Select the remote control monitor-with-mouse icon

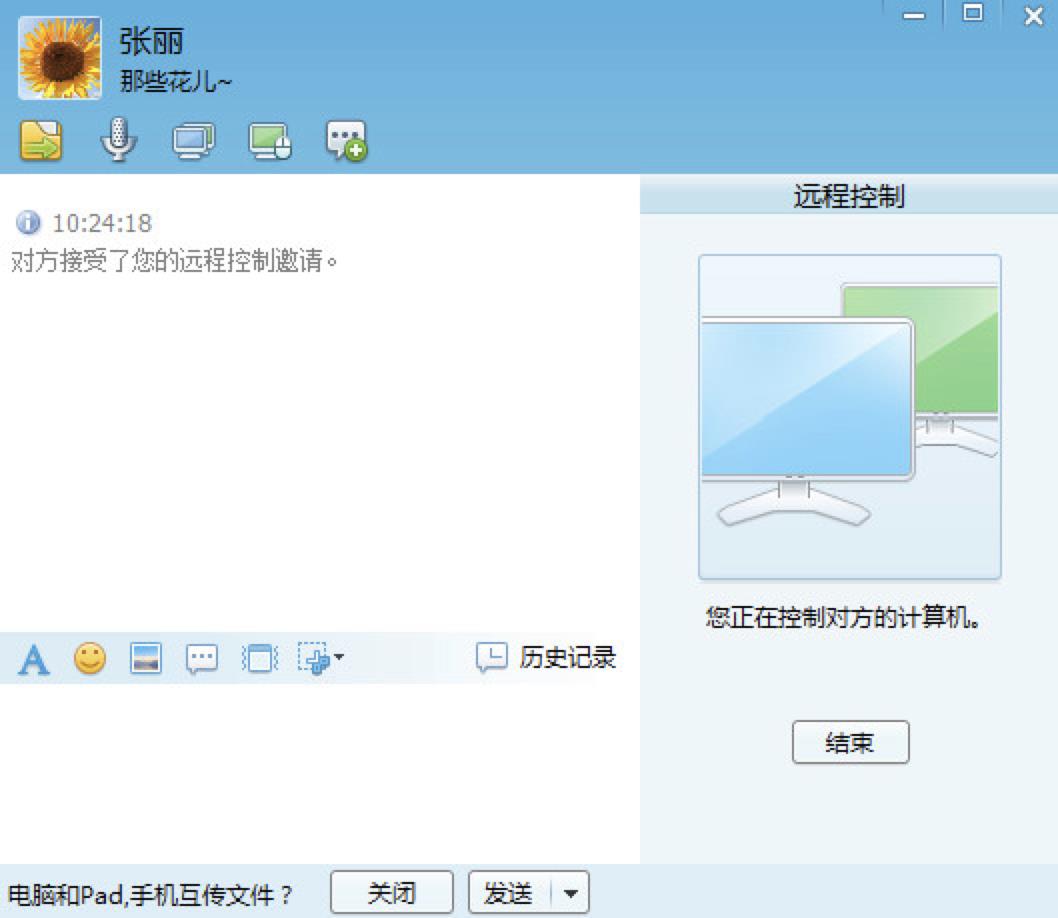[x=269, y=140]
